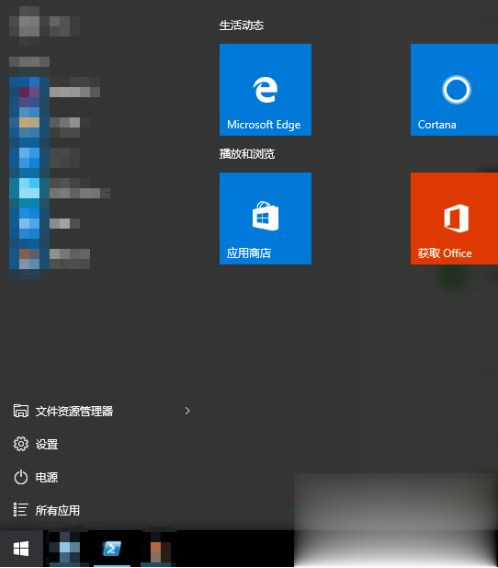
Task: Click the 设置 gear icon
Action: coord(21,444)
